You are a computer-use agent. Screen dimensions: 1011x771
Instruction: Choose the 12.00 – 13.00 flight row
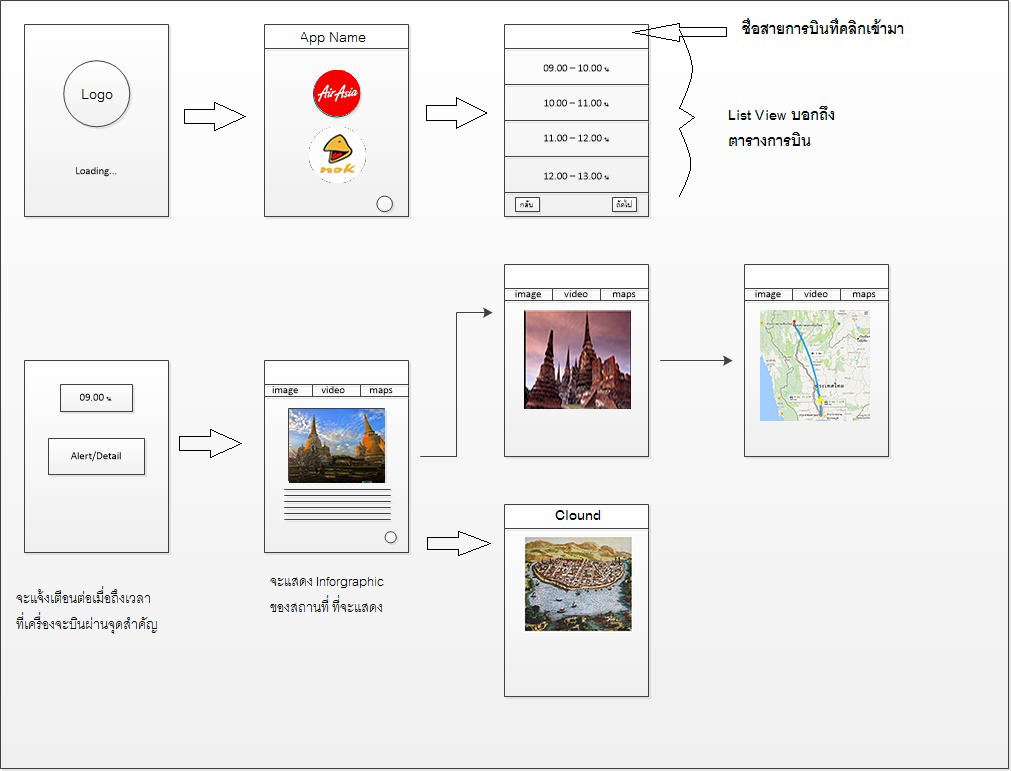tap(576, 175)
